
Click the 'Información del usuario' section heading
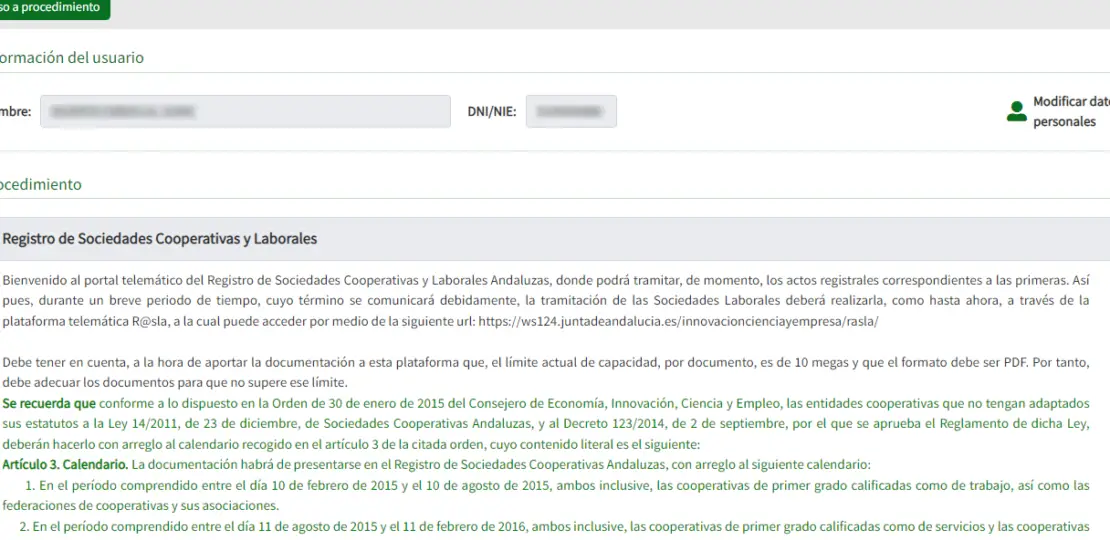[71, 58]
